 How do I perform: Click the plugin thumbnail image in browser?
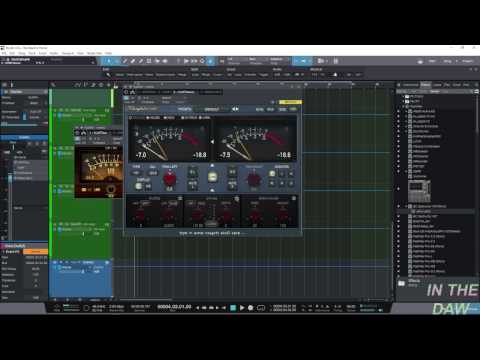419,191
